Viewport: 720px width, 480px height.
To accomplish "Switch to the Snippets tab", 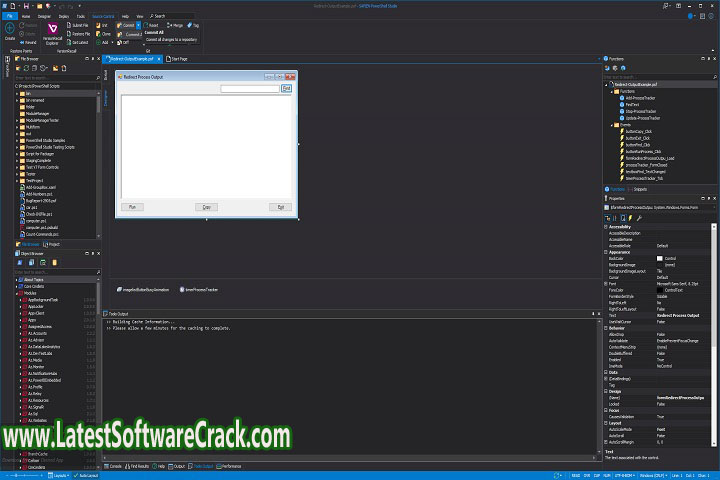I will click(x=638, y=189).
